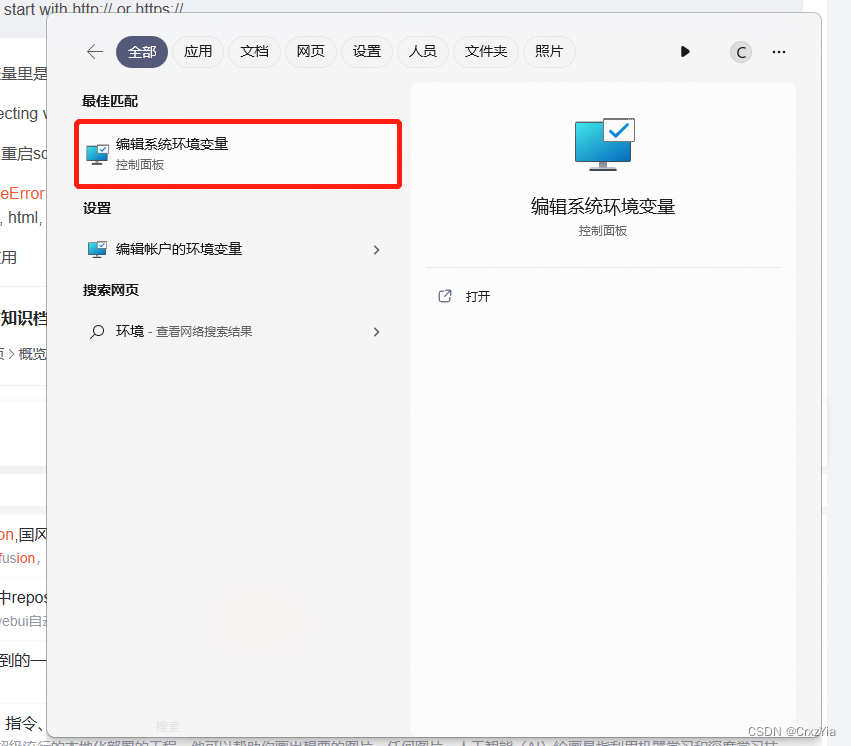The image size is (851, 746).
Task: Expand the 编辑帐户的环境变量 chevron
Action: pyautogui.click(x=377, y=249)
